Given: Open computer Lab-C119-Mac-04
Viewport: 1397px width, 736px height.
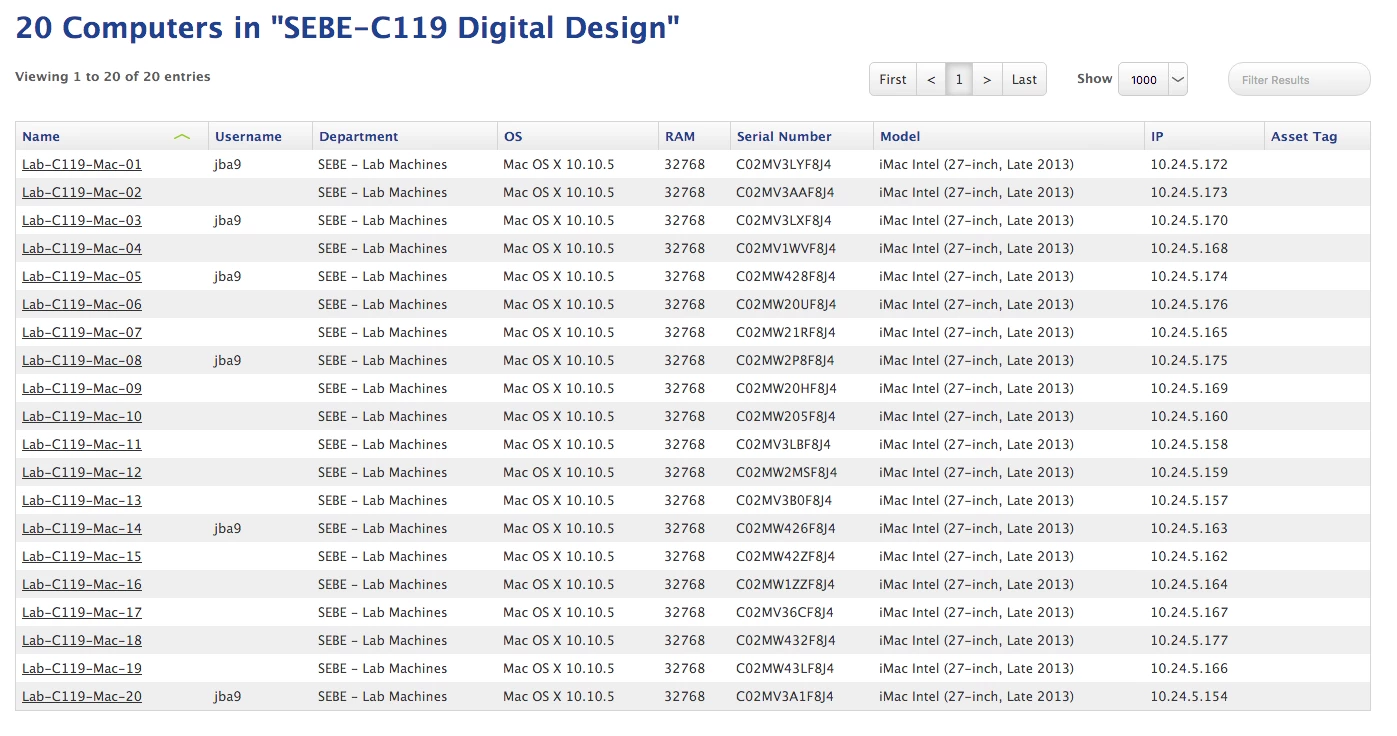Looking at the screenshot, I should tap(82, 249).
